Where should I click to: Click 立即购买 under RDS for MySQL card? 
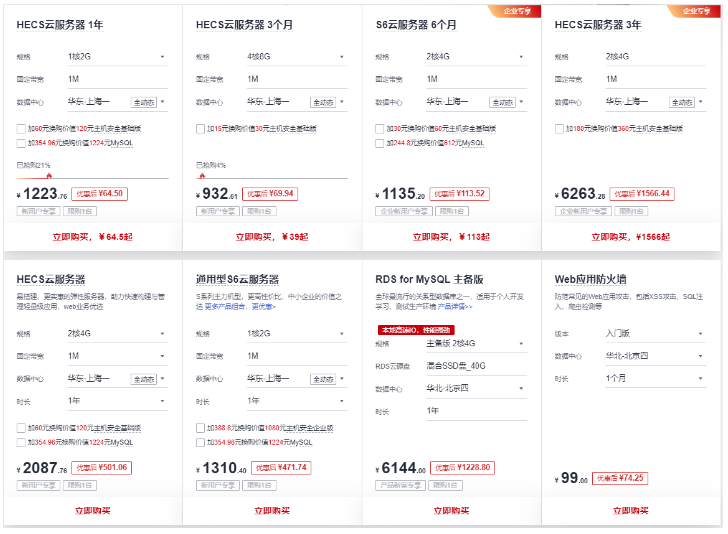(x=451, y=511)
